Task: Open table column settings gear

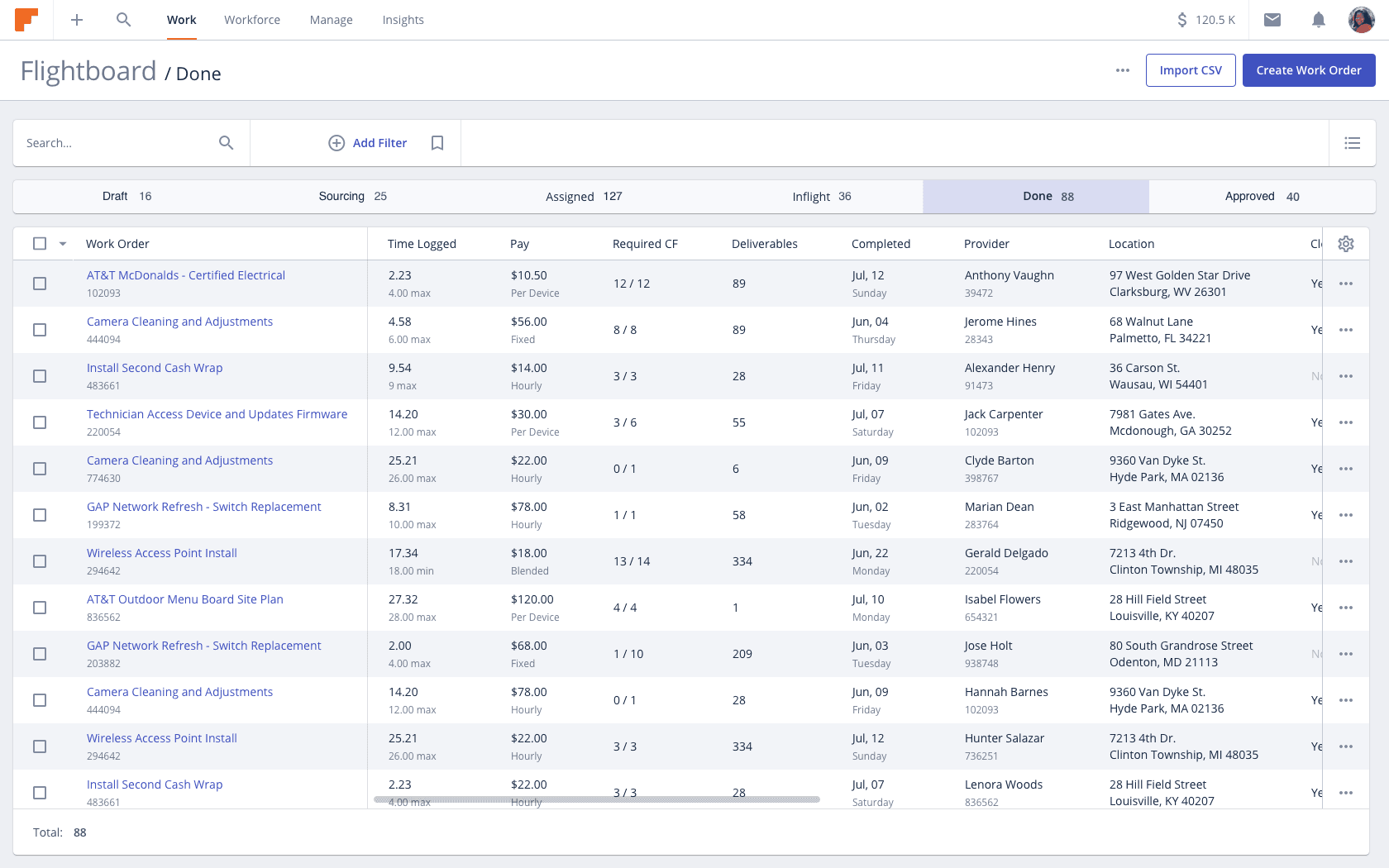Action: pyautogui.click(x=1346, y=244)
